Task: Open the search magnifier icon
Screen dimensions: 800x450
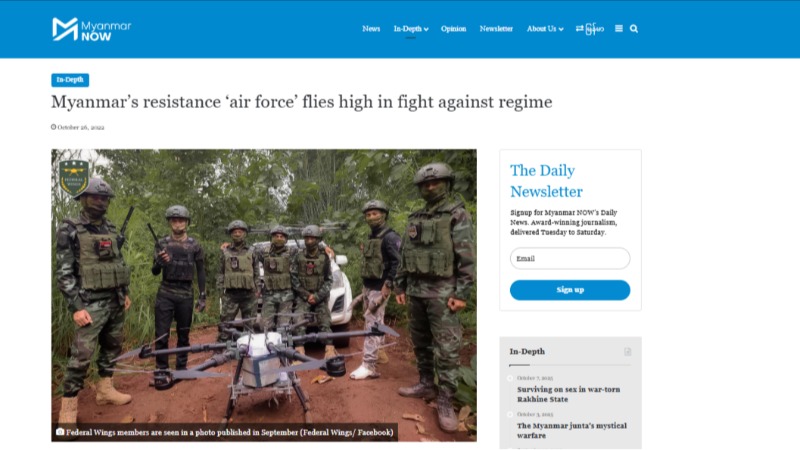Action: point(634,29)
